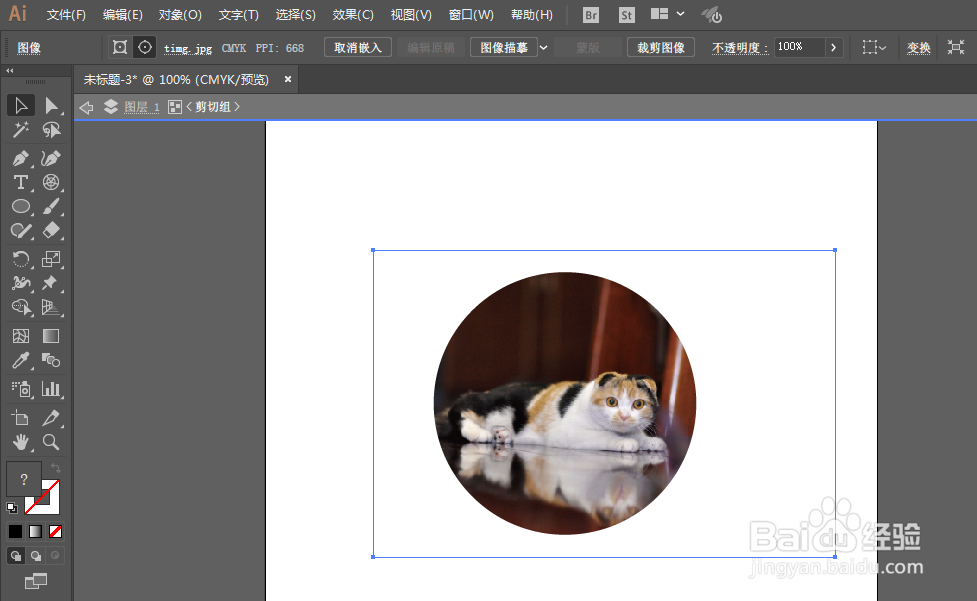This screenshot has width=977, height=601.
Task: Swap fill and stroke colors
Action: [x=55, y=468]
